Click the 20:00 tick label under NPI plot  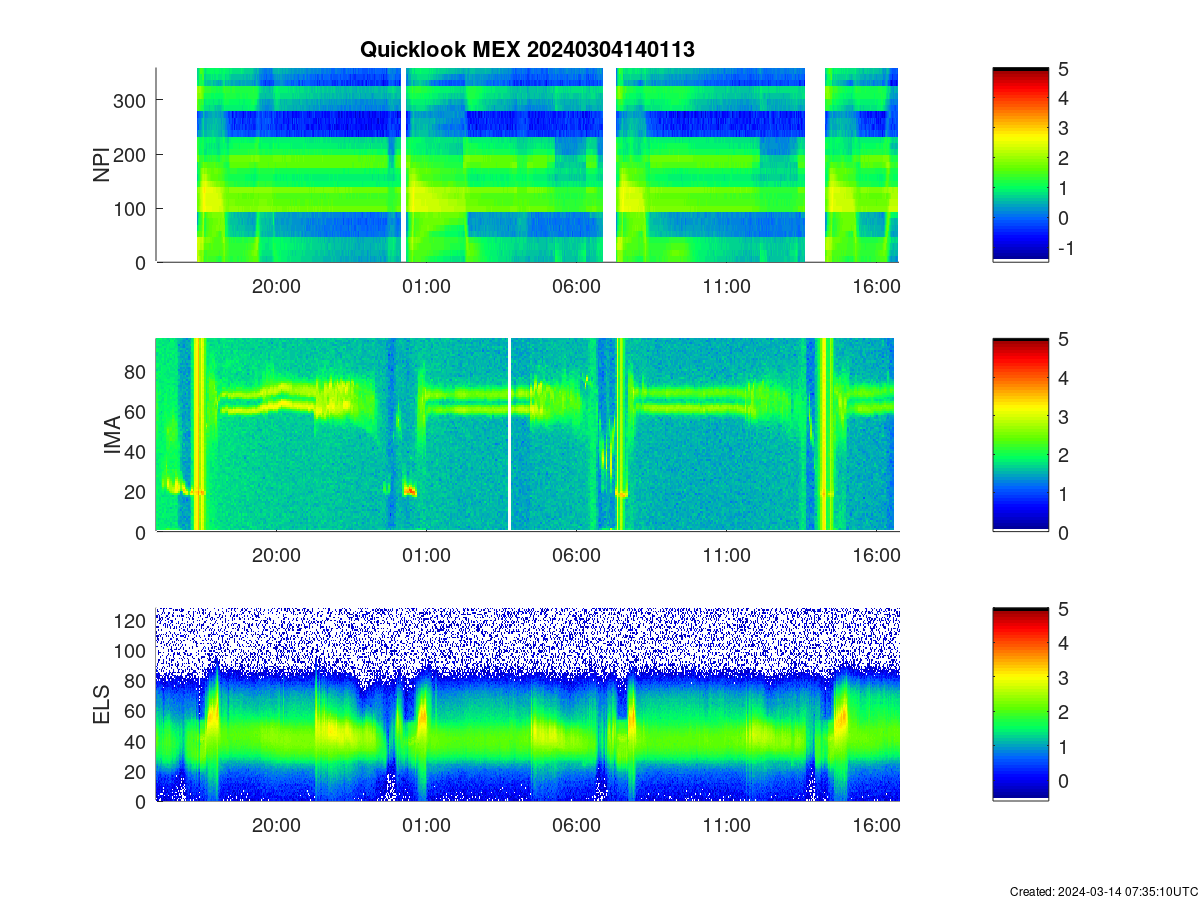(x=276, y=286)
